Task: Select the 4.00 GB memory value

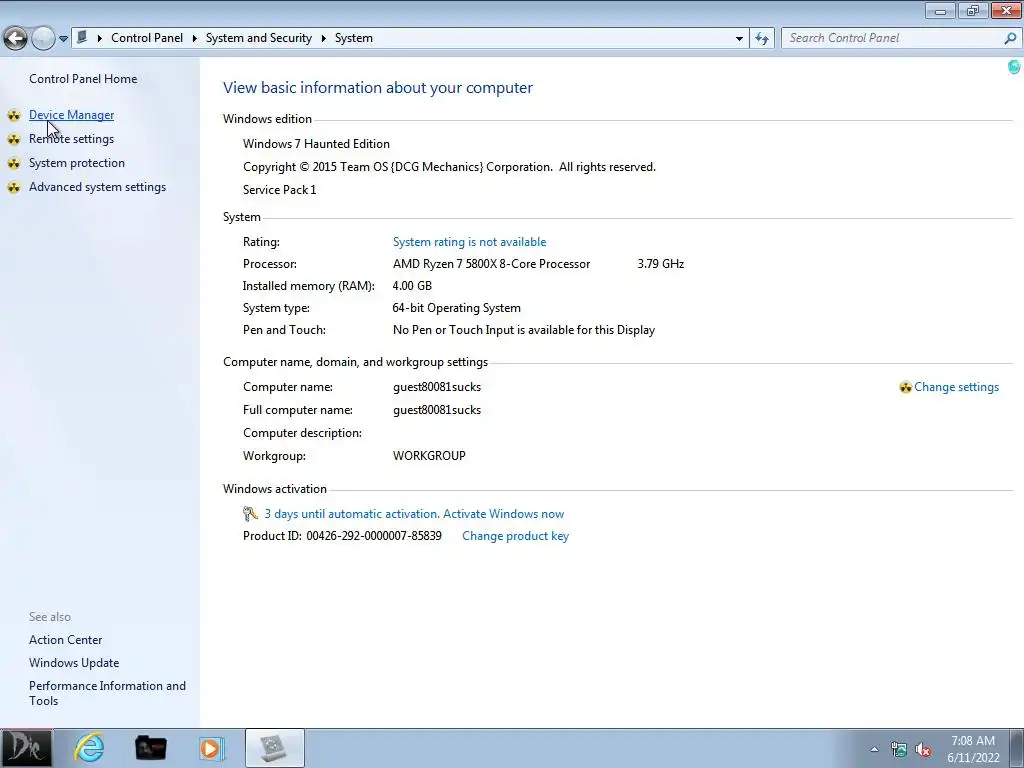Action: tap(412, 286)
